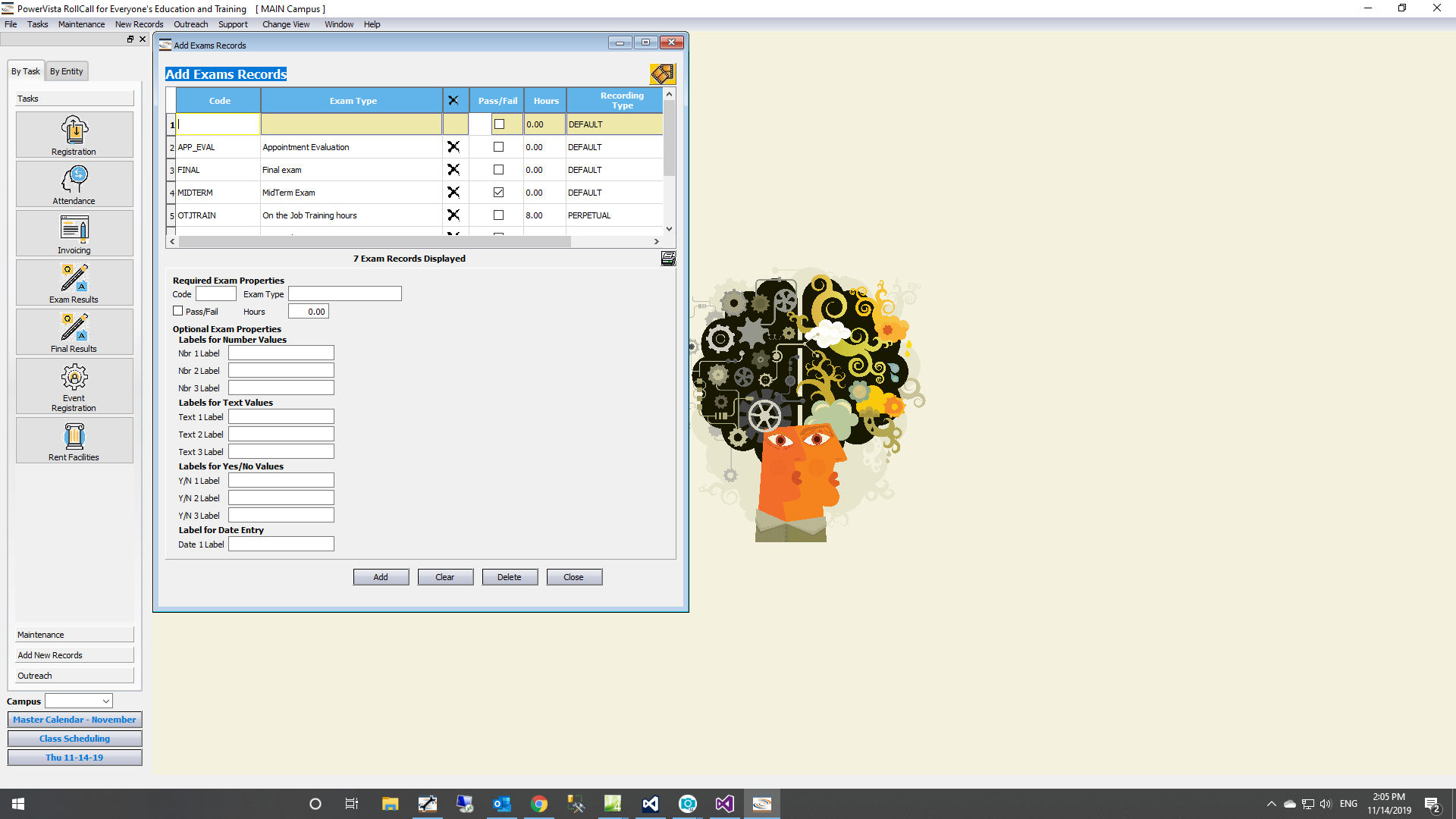1456x819 pixels.
Task: Open the Campus dropdown
Action: (x=79, y=701)
